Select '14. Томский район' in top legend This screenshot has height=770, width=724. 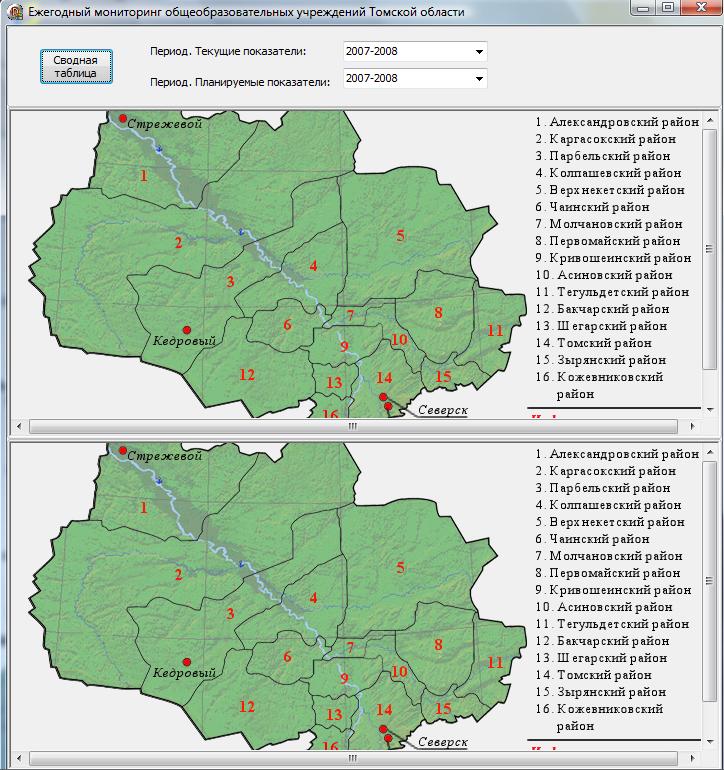tap(594, 343)
